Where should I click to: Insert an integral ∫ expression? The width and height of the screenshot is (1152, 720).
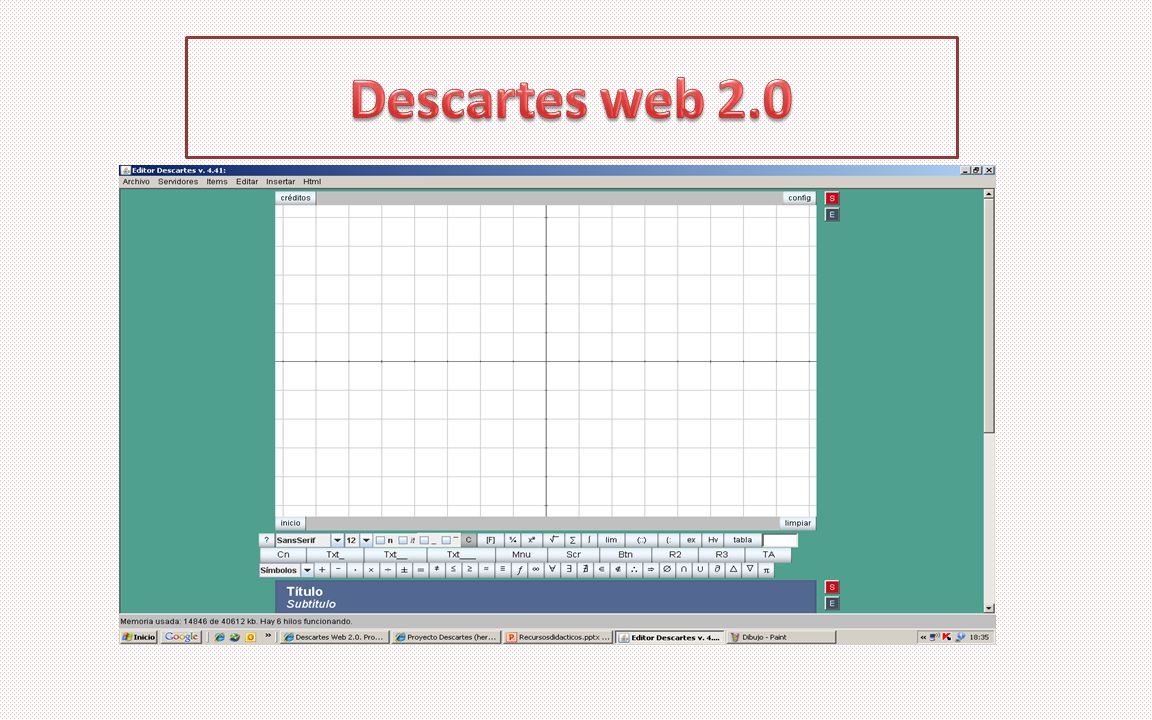(589, 540)
